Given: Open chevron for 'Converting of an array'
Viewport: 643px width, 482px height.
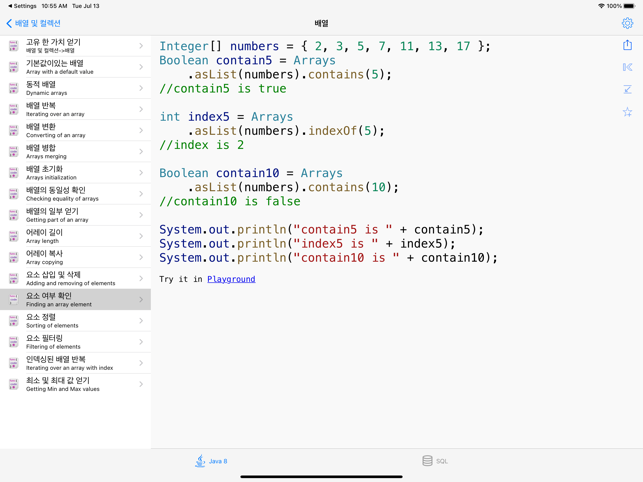Looking at the screenshot, I should (141, 130).
